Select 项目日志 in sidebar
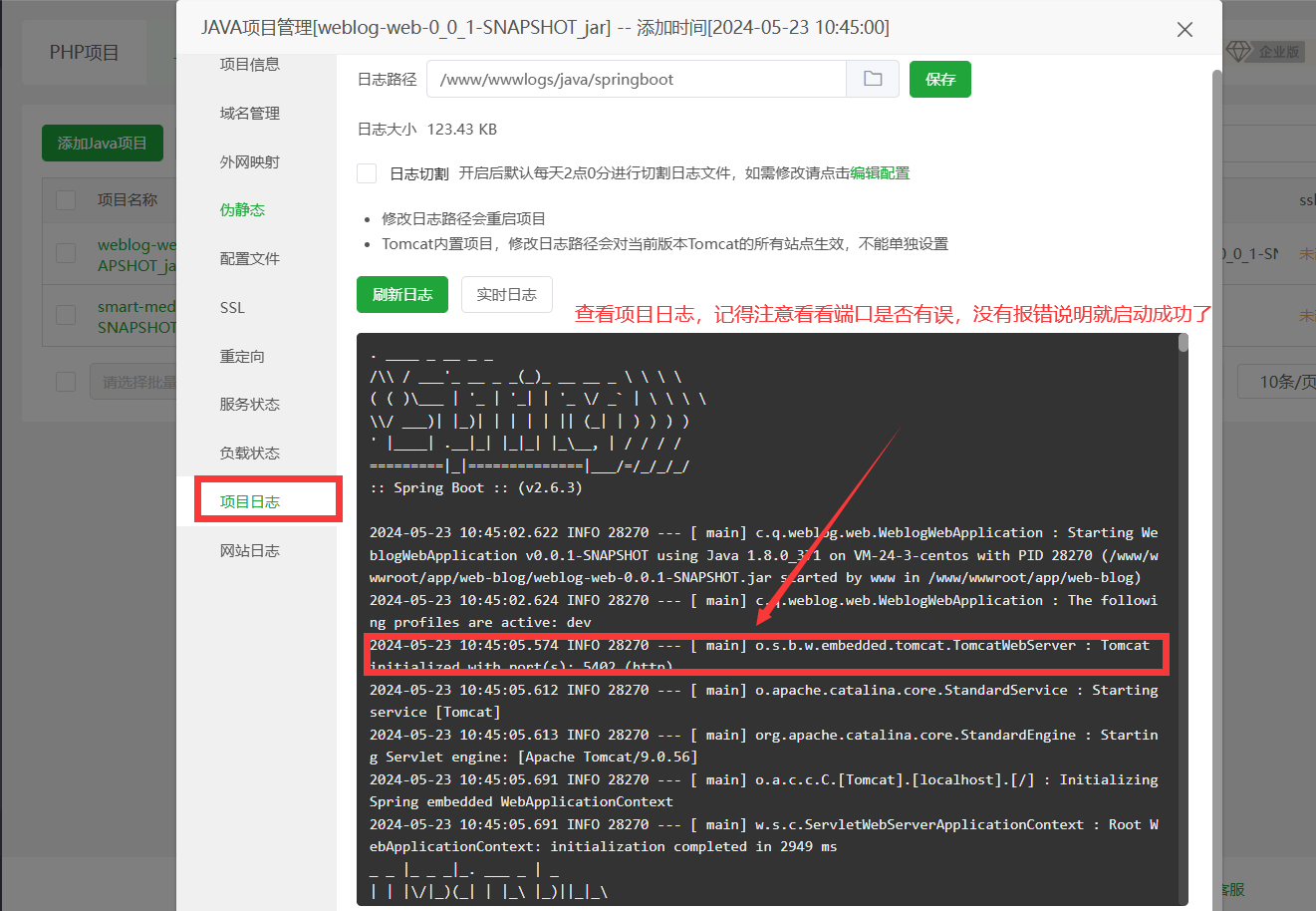Image resolution: width=1316 pixels, height=911 pixels. point(250,501)
